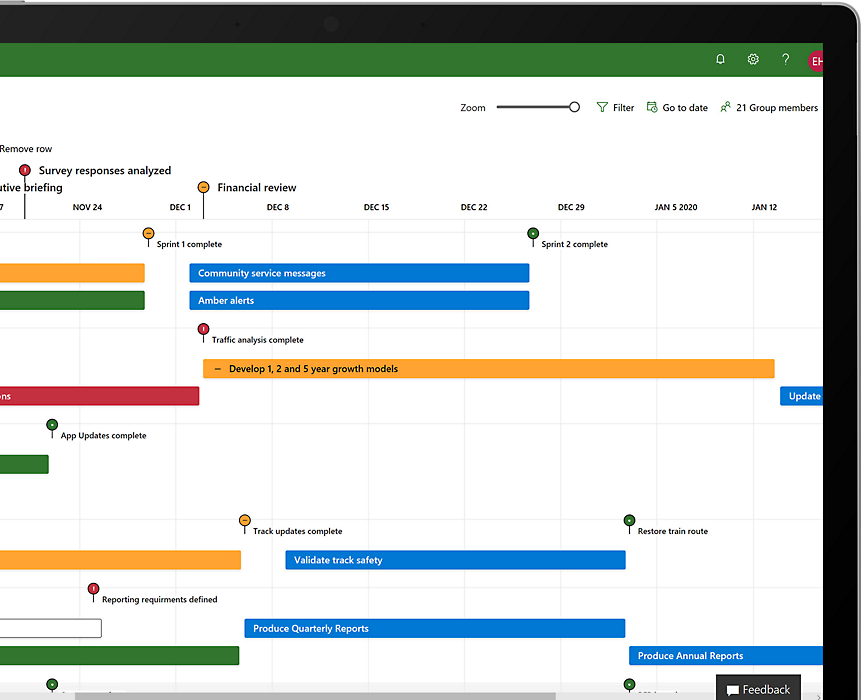Click the Remove row option
The image size is (861, 700).
point(25,149)
